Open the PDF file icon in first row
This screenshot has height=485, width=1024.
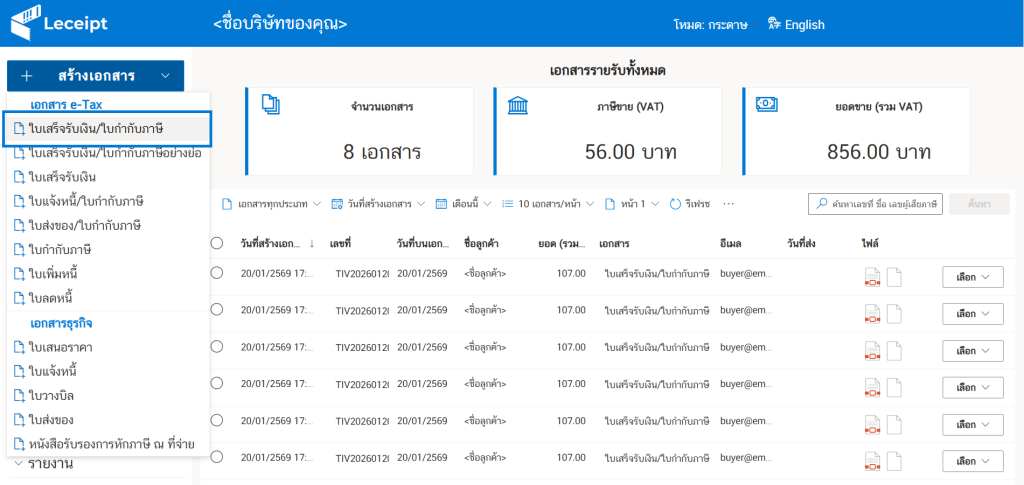(872, 277)
